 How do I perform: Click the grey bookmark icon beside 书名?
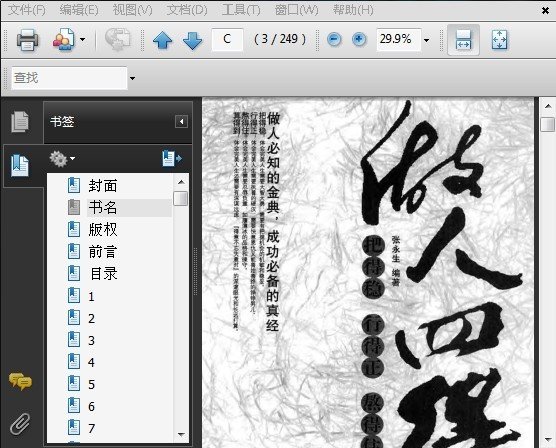pyautogui.click(x=74, y=207)
